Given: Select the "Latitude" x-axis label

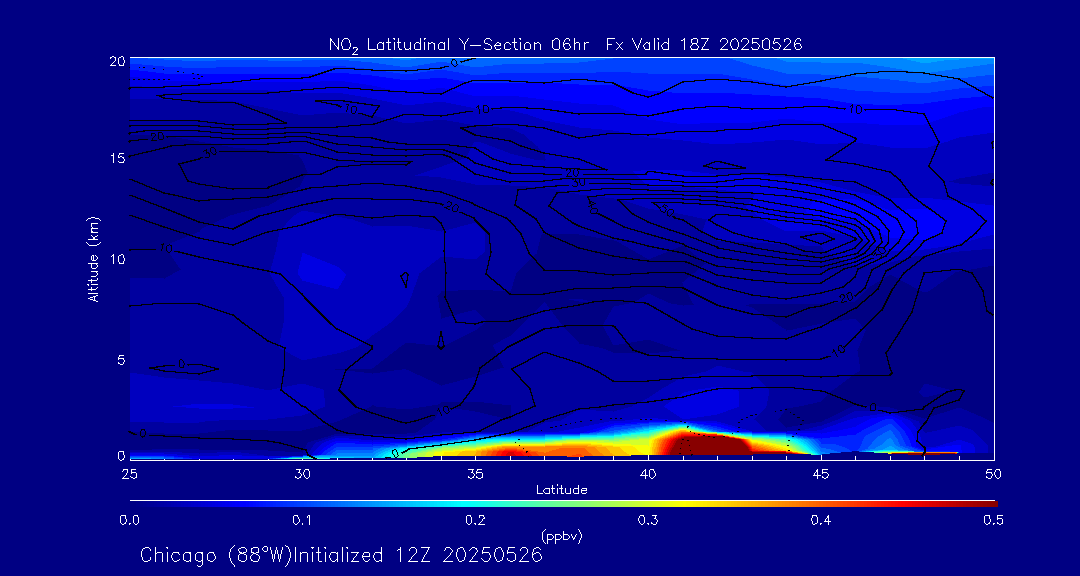Looking at the screenshot, I should click(x=562, y=490).
